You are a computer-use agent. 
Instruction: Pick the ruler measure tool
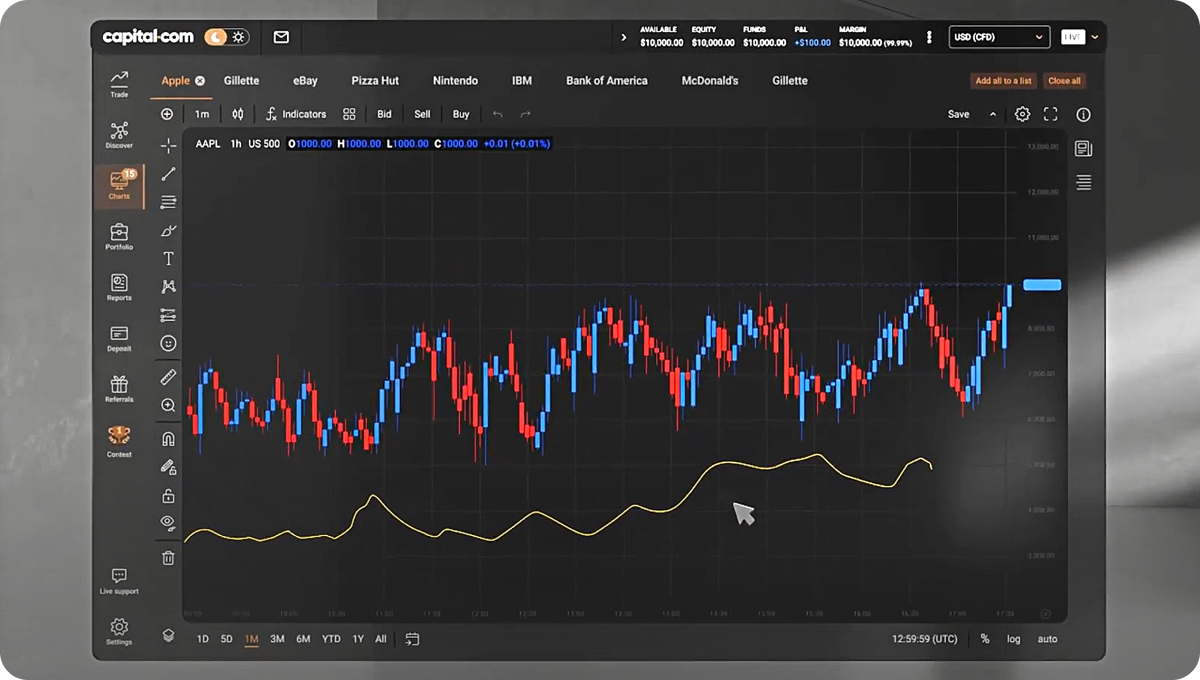[168, 377]
